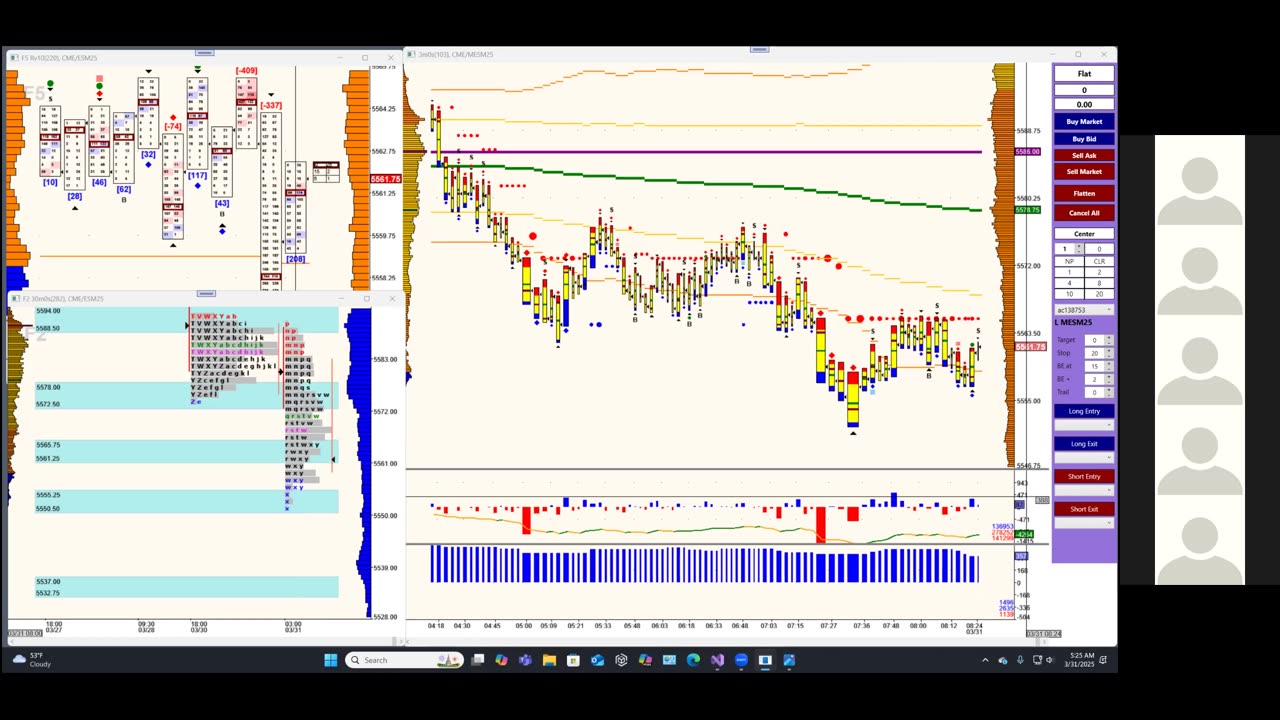1280x720 pixels.
Task: Open File Explorer from the taskbar
Action: click(549, 660)
